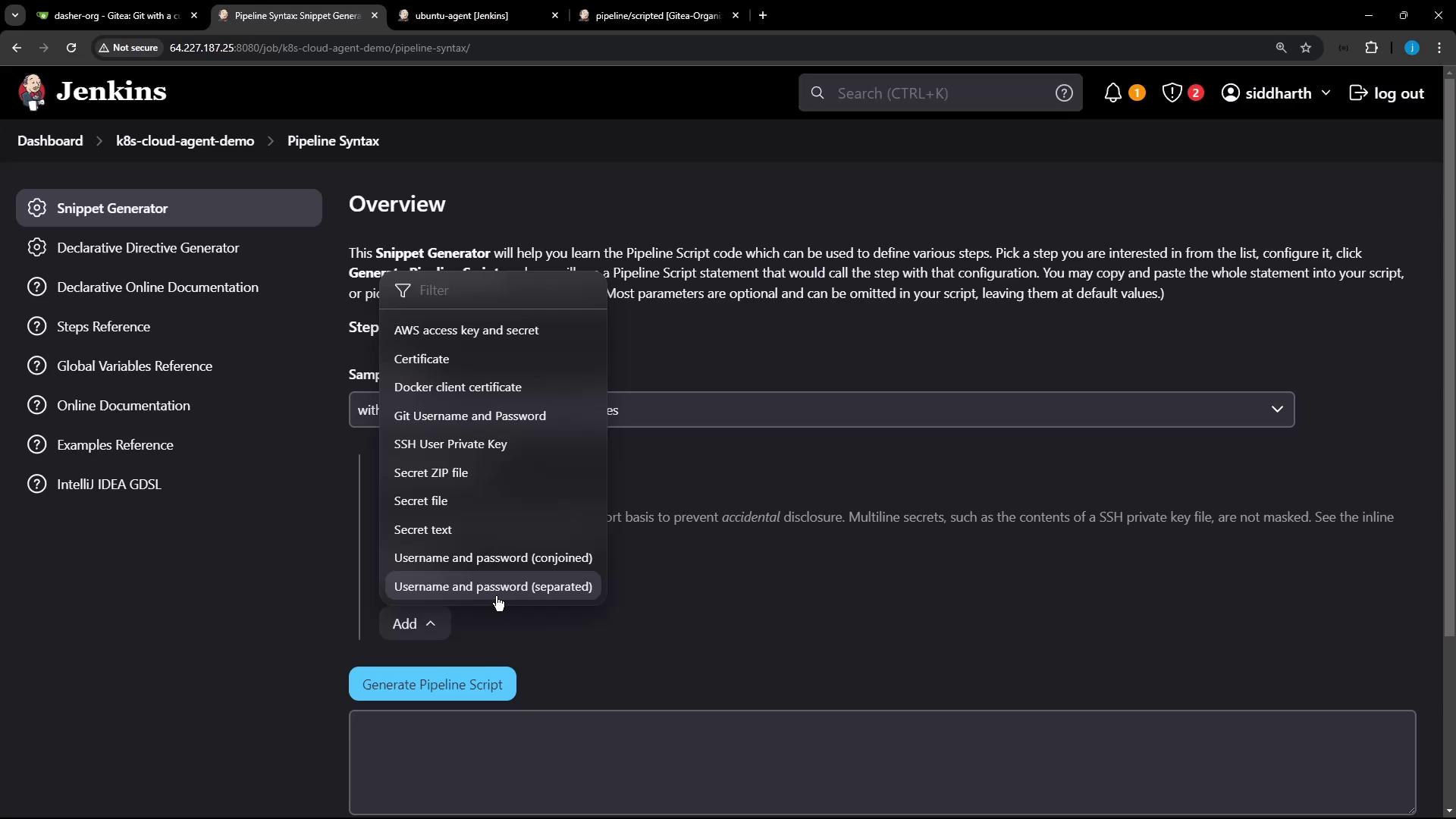Image resolution: width=1456 pixels, height=819 pixels.
Task: Click the Steps Reference question mark icon
Action: (36, 327)
